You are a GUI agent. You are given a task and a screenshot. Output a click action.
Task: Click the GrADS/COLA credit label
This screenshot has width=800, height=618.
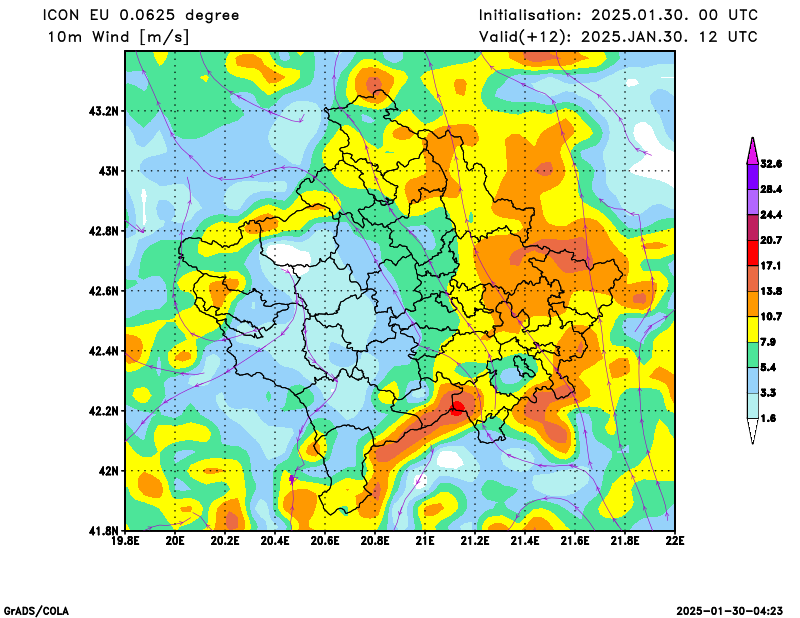point(36,611)
